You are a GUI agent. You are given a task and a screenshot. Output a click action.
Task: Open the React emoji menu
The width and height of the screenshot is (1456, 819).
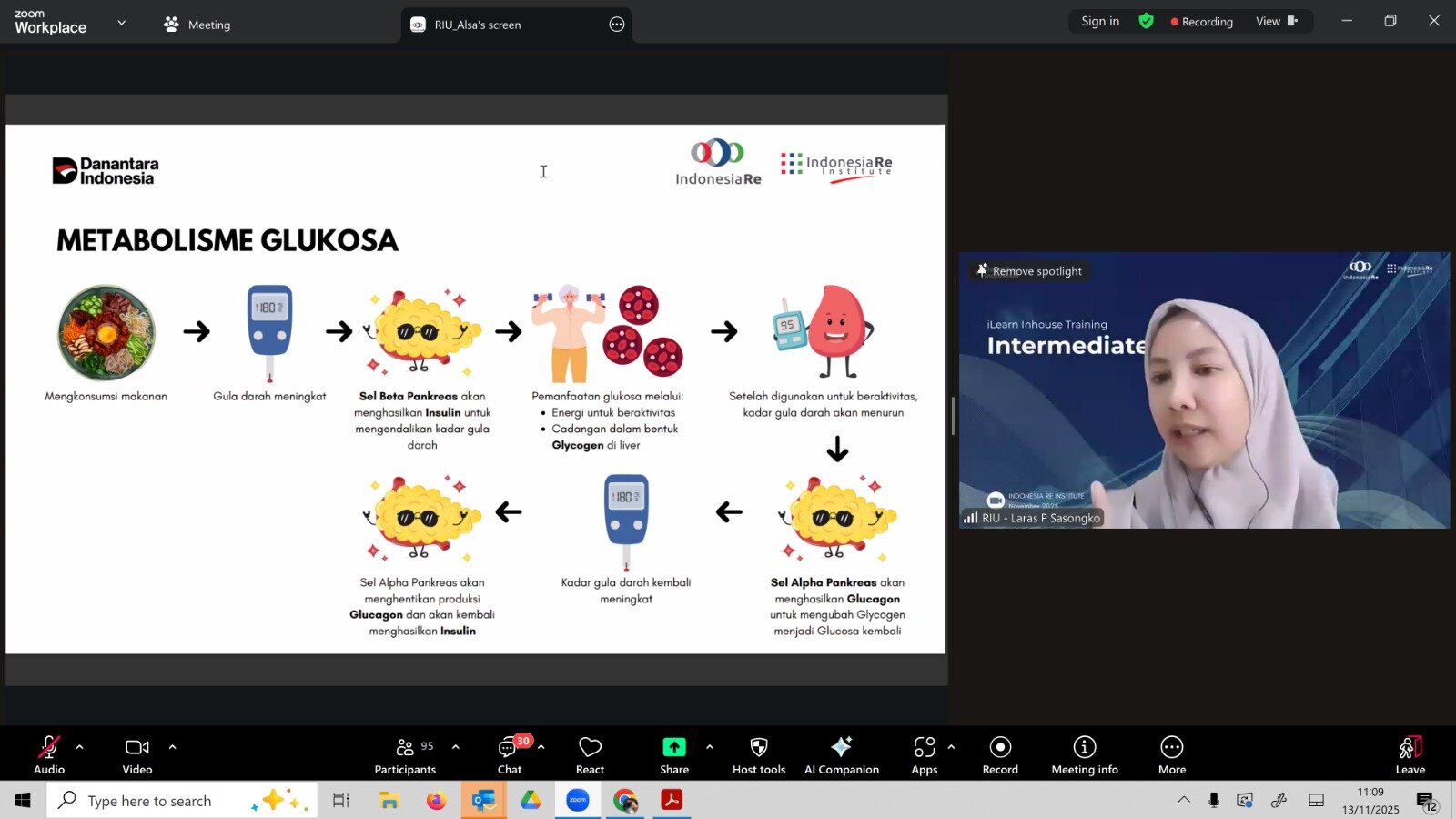pos(590,754)
